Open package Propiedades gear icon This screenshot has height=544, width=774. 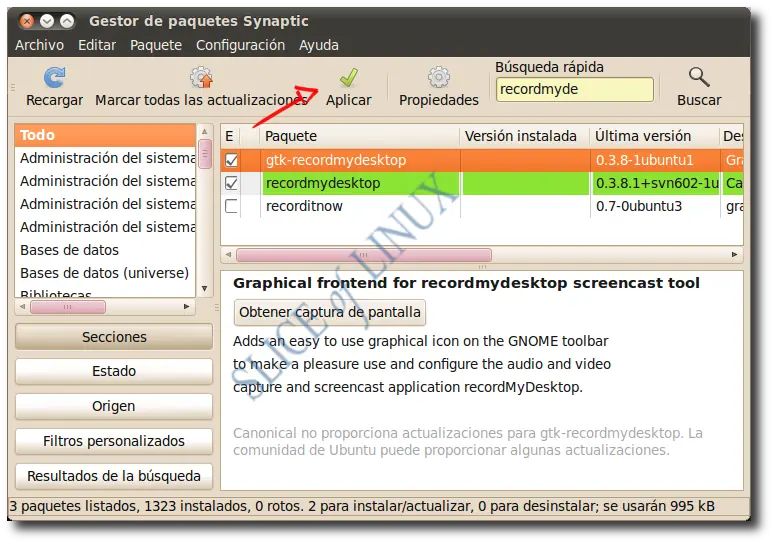point(439,78)
